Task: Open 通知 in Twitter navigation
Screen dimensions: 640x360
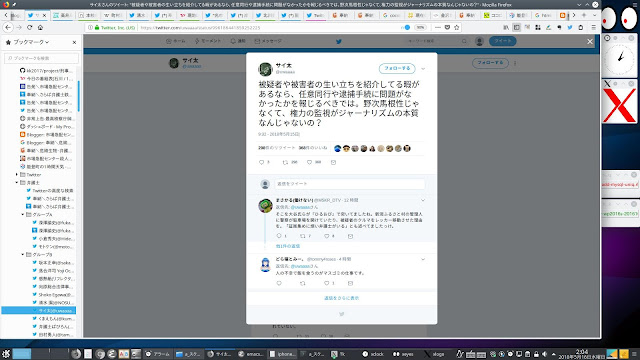Action: pyautogui.click(x=238, y=41)
